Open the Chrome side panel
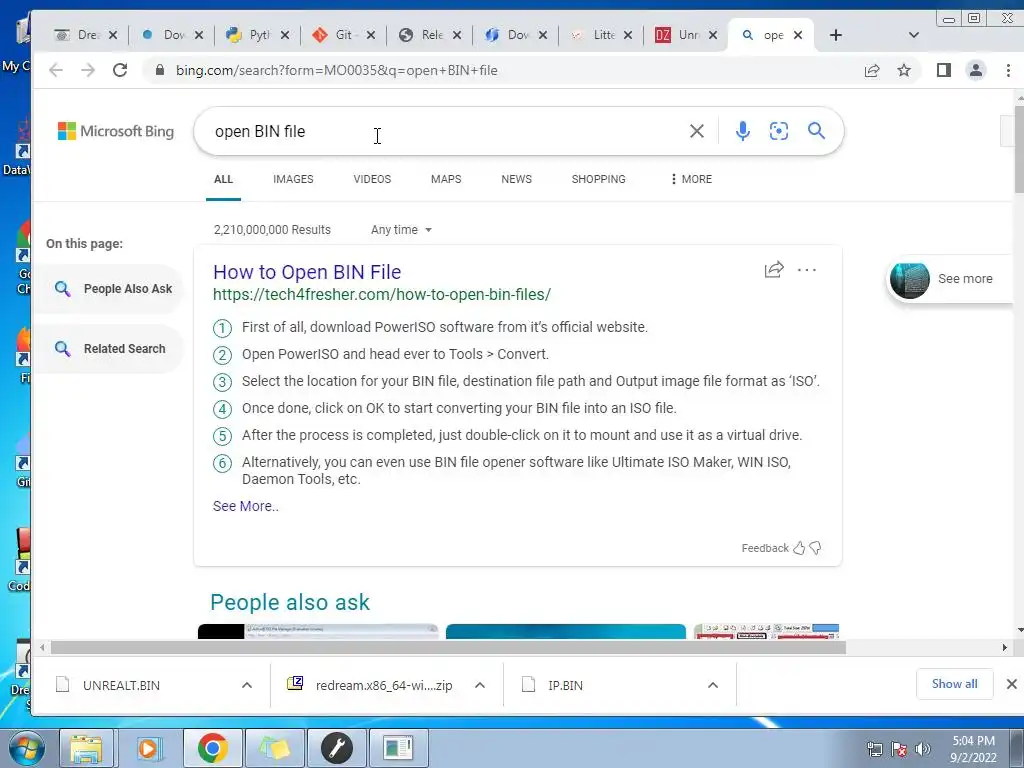 pyautogui.click(x=944, y=70)
